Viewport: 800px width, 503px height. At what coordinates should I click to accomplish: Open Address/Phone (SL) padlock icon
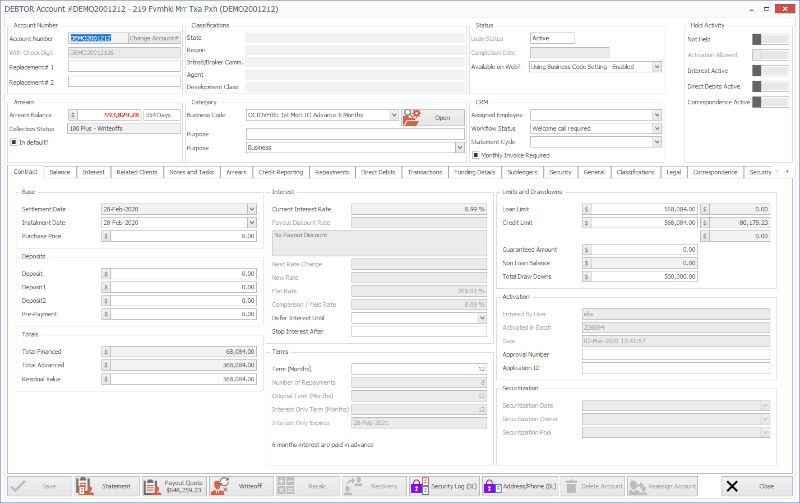pos(492,486)
